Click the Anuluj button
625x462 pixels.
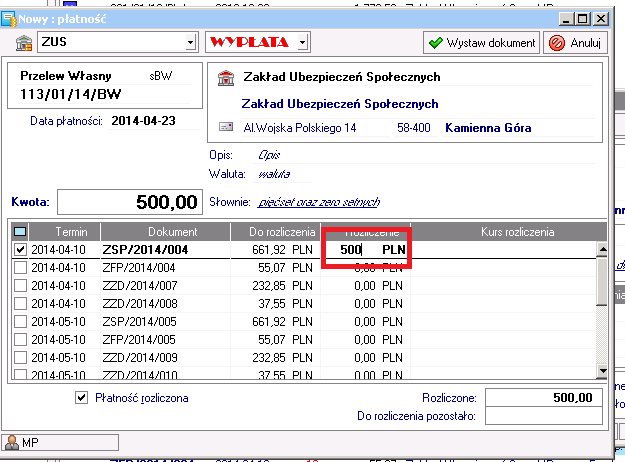point(575,43)
